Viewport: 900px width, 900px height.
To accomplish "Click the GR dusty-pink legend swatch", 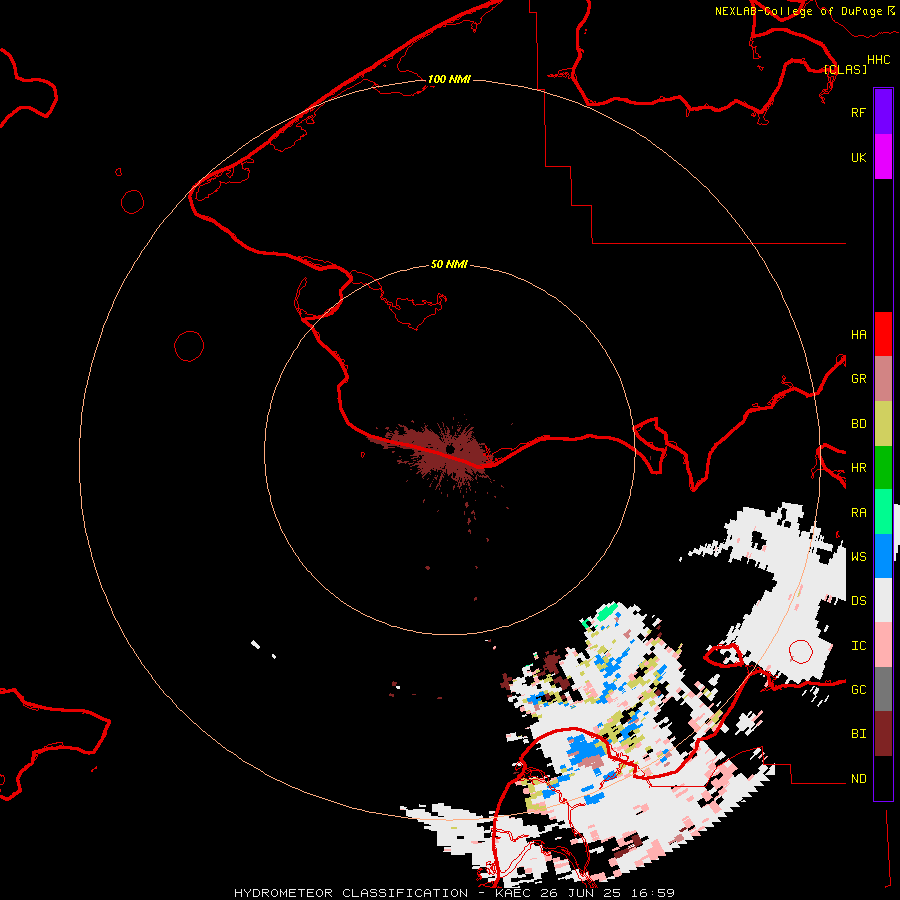I will tap(883, 379).
